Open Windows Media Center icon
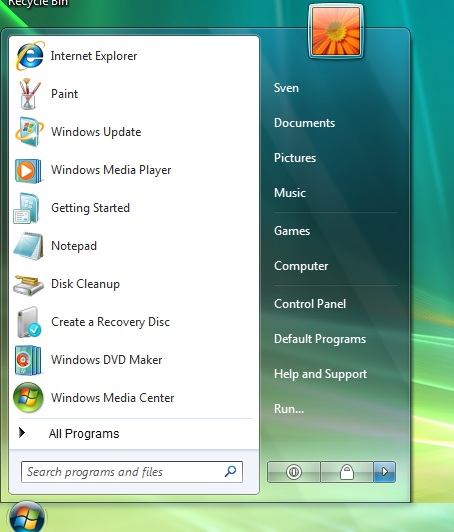 point(28,398)
